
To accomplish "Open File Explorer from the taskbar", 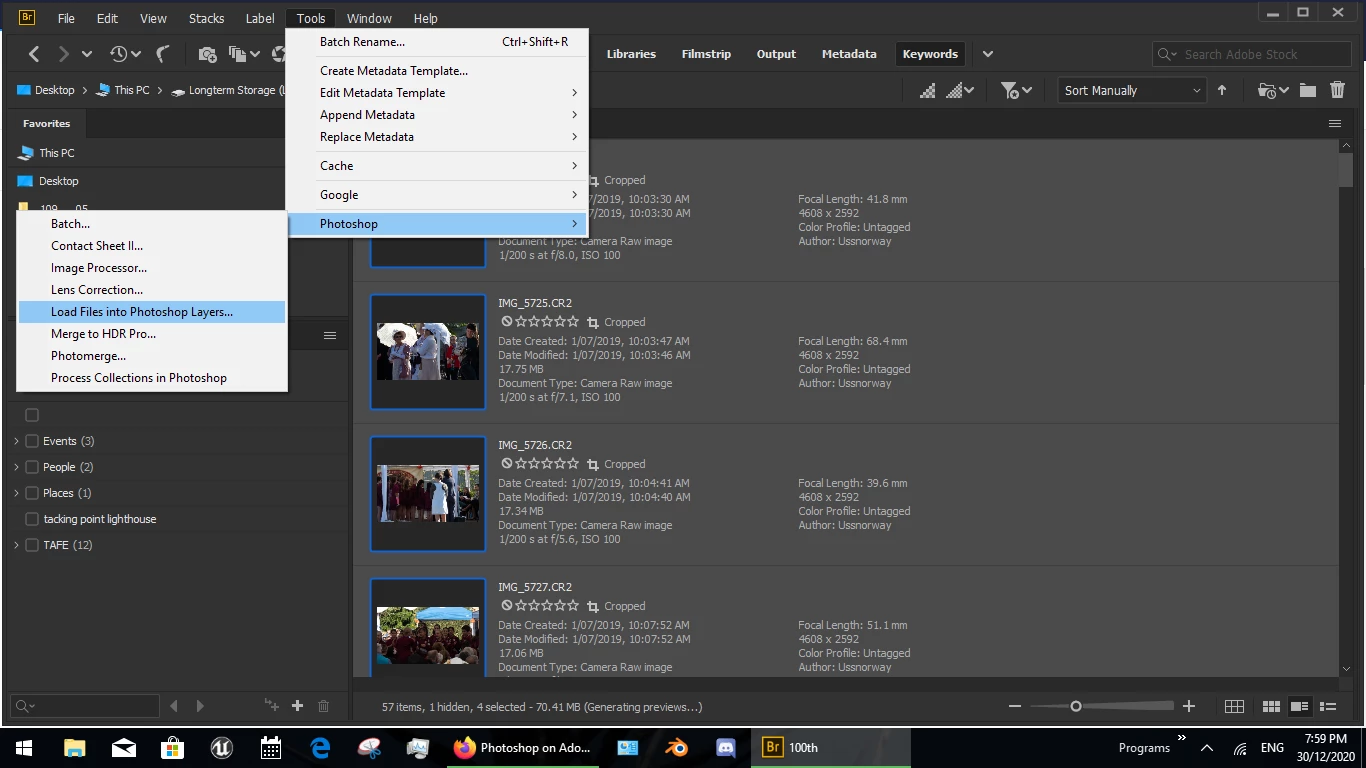I will [74, 747].
